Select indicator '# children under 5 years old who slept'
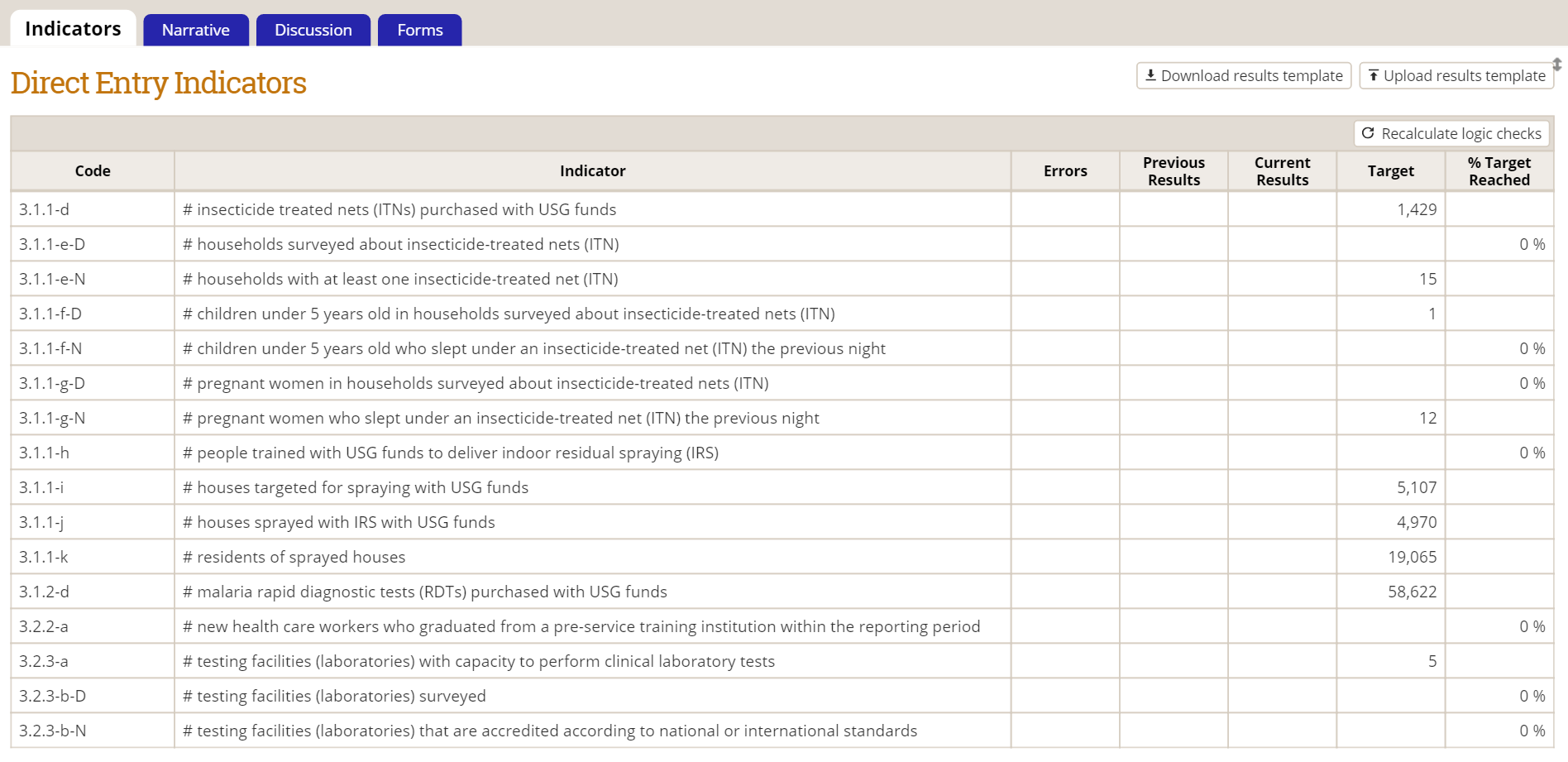Viewport: 1568px width, 762px height. click(x=534, y=348)
